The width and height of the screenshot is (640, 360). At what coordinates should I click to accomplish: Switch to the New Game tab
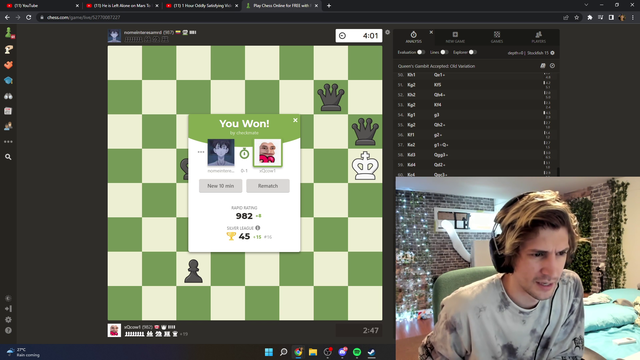[455, 37]
